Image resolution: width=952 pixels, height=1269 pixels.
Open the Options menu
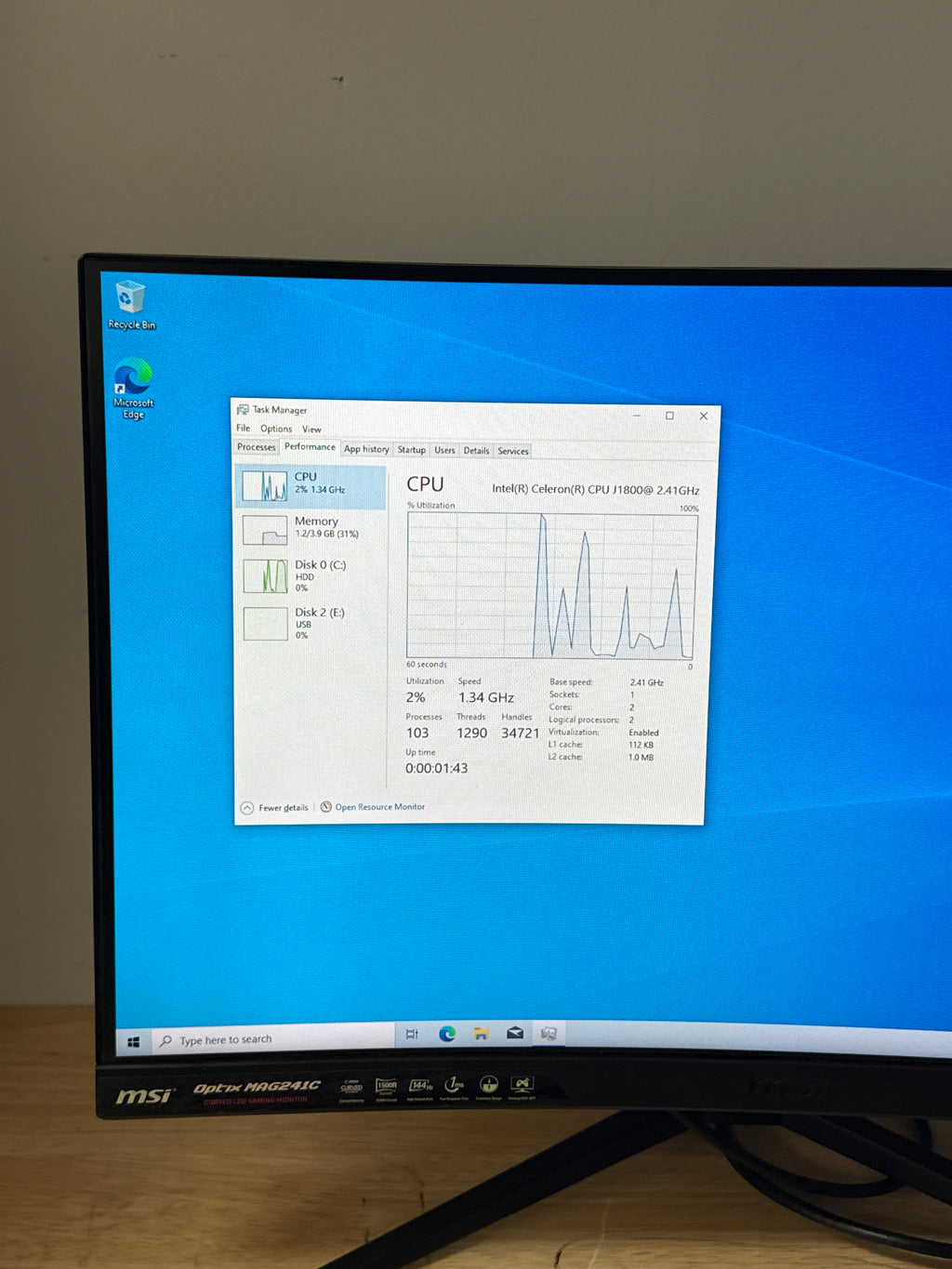(276, 429)
